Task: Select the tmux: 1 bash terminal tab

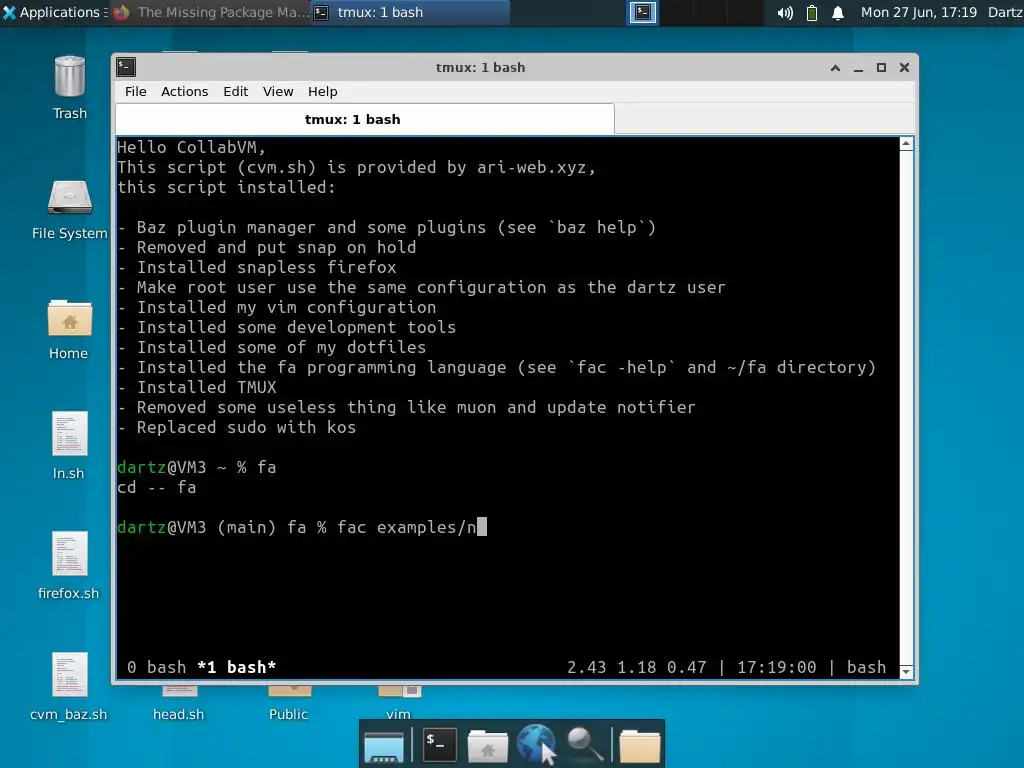Action: 364,119
